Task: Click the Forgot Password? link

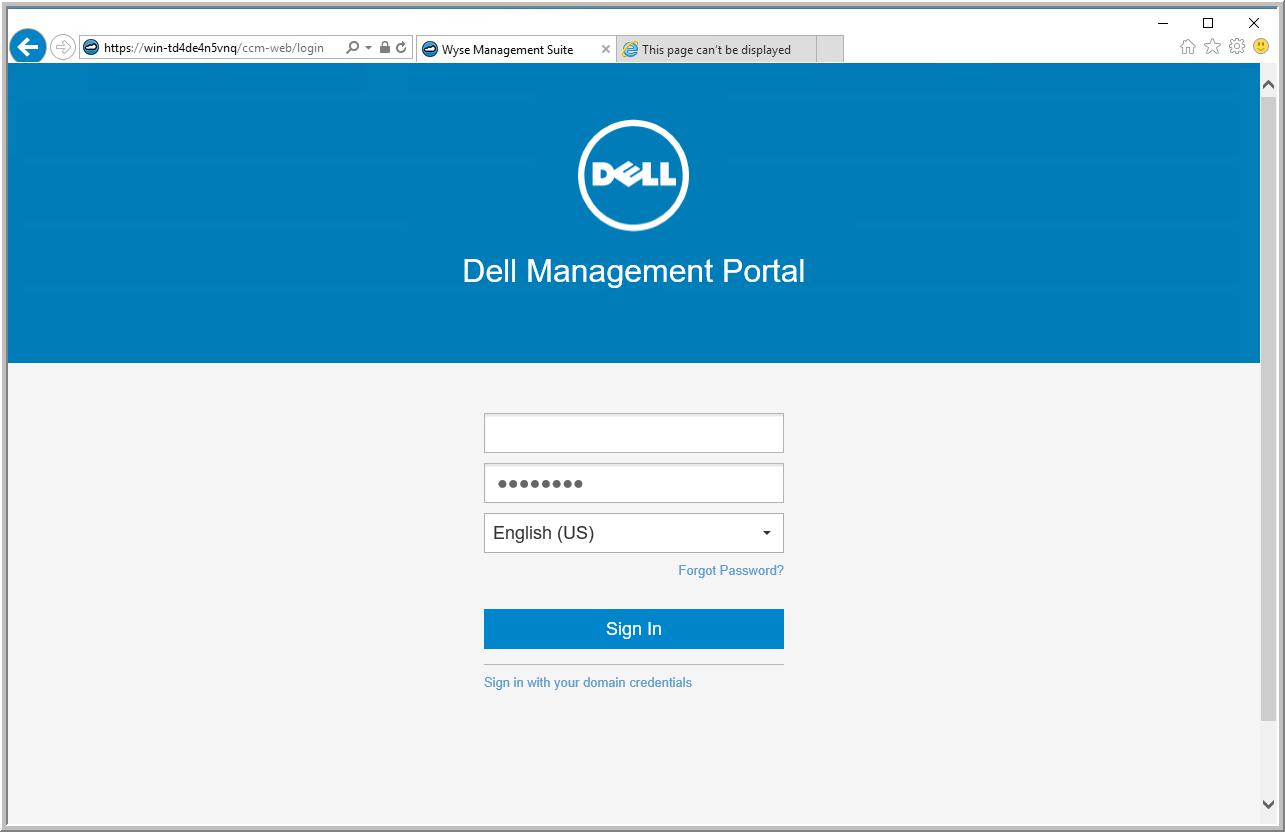Action: click(731, 570)
